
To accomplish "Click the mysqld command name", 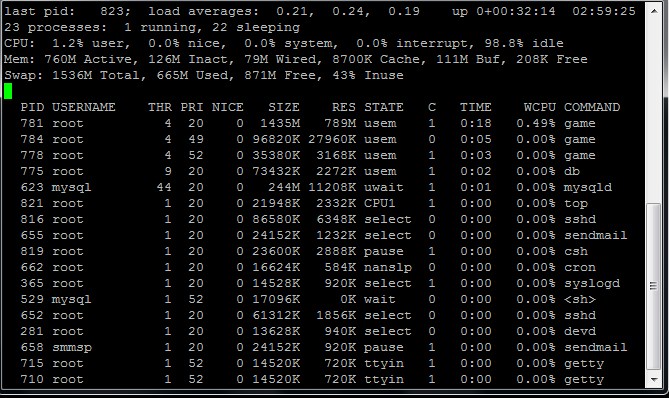I will pyautogui.click(x=588, y=187).
